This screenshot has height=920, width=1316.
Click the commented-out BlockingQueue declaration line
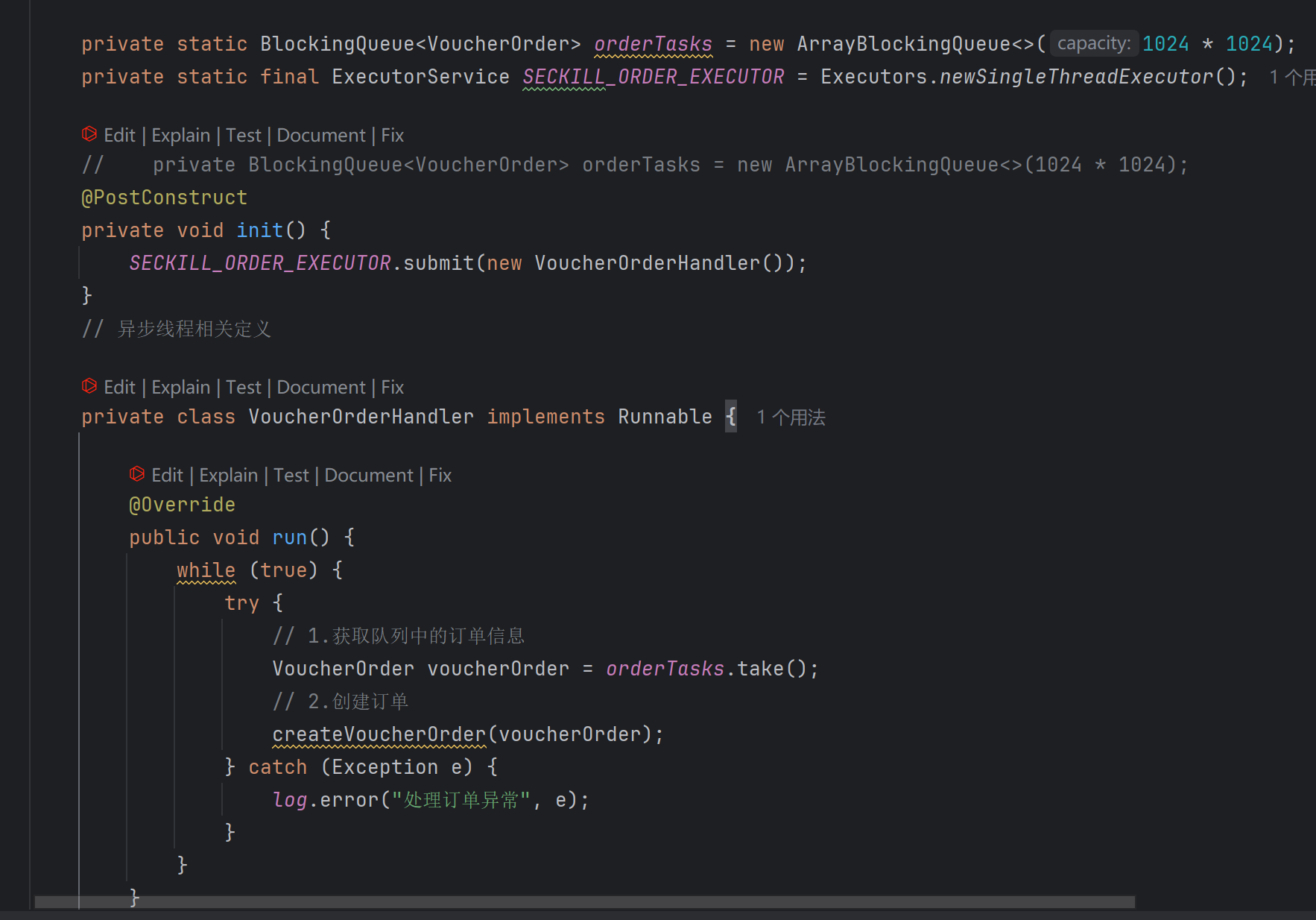635,165
